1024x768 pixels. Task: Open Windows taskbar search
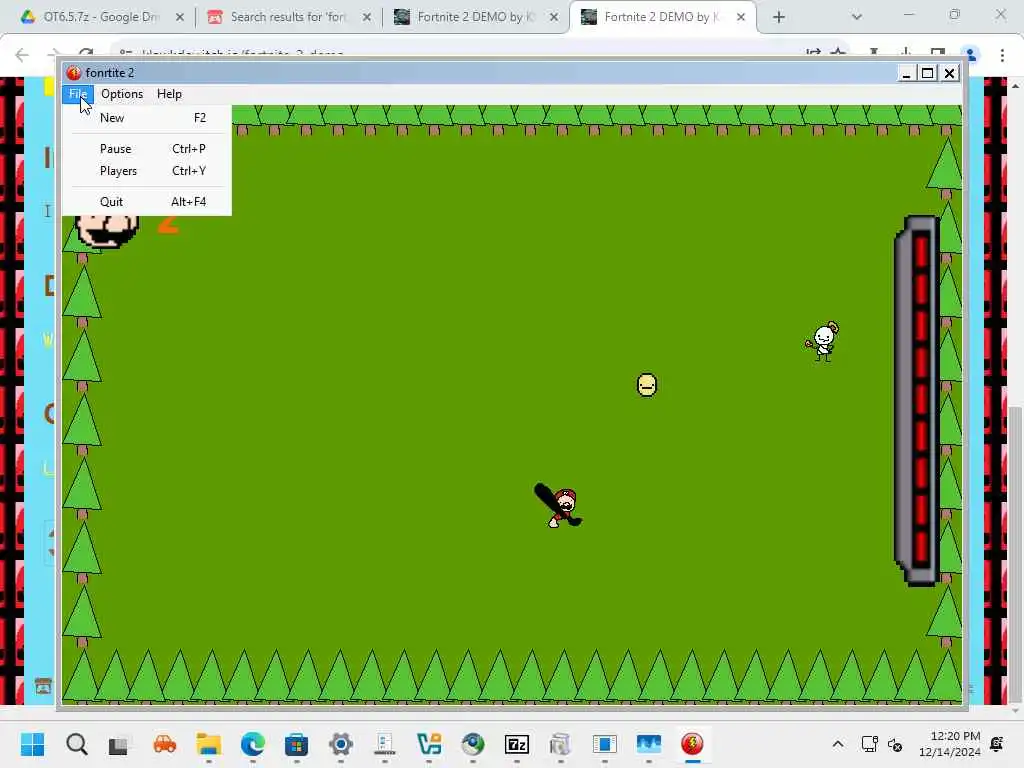click(76, 744)
